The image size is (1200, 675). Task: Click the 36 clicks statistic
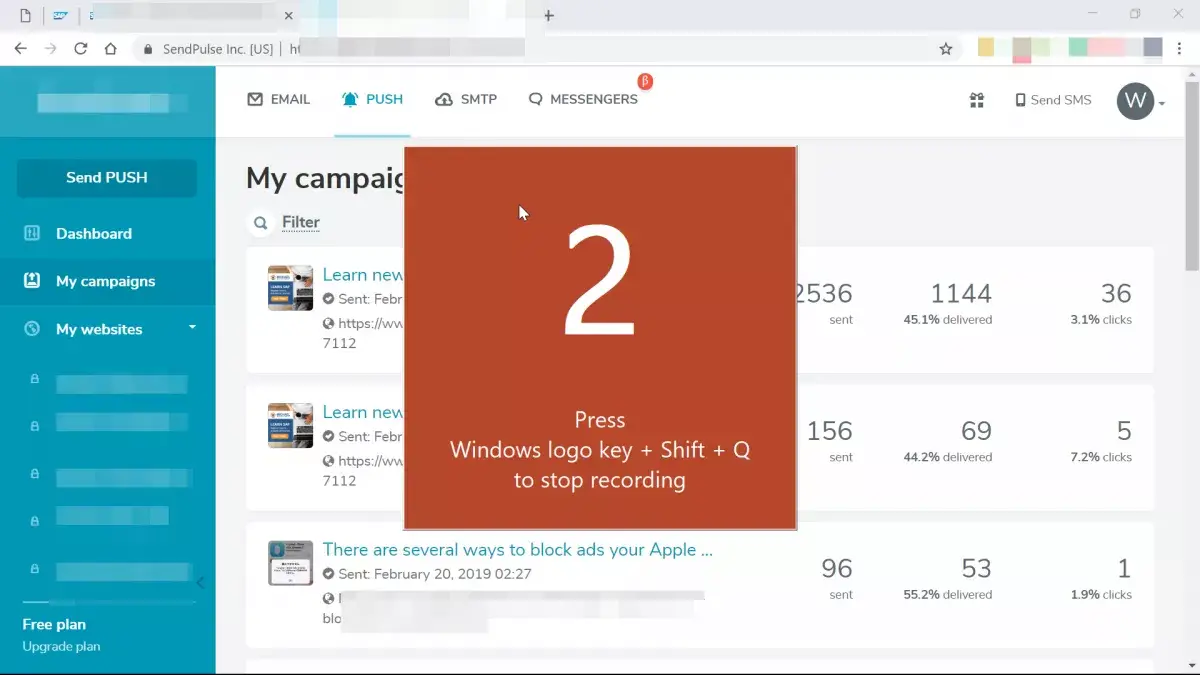tap(1116, 293)
